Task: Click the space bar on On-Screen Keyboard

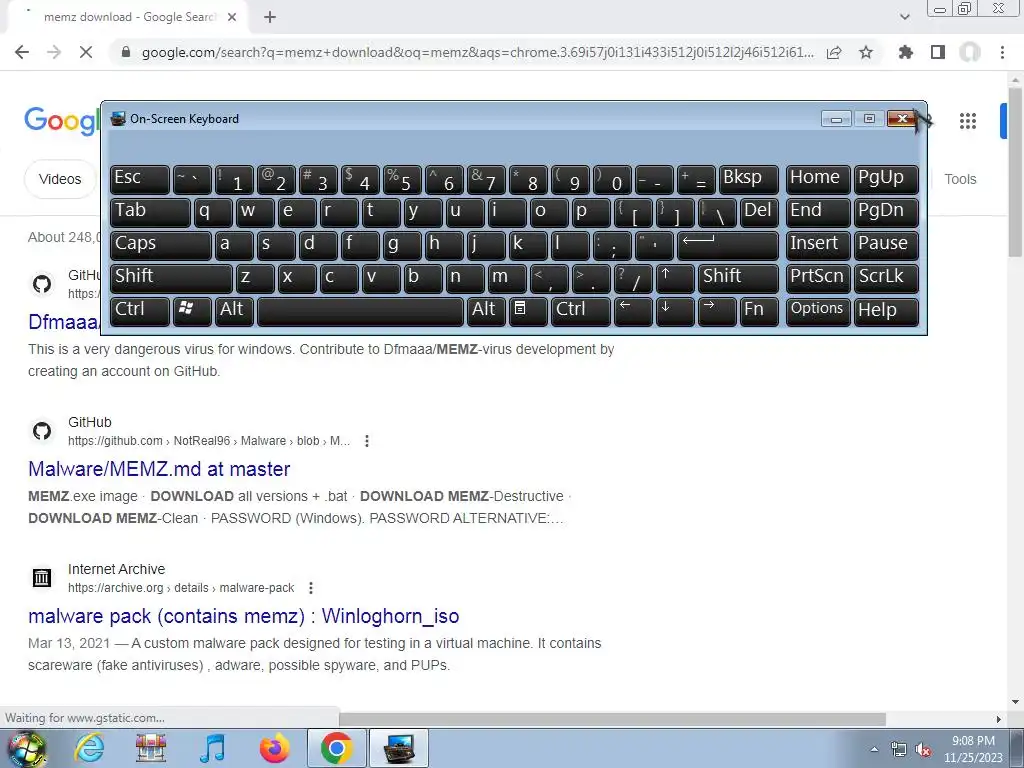Action: (360, 311)
